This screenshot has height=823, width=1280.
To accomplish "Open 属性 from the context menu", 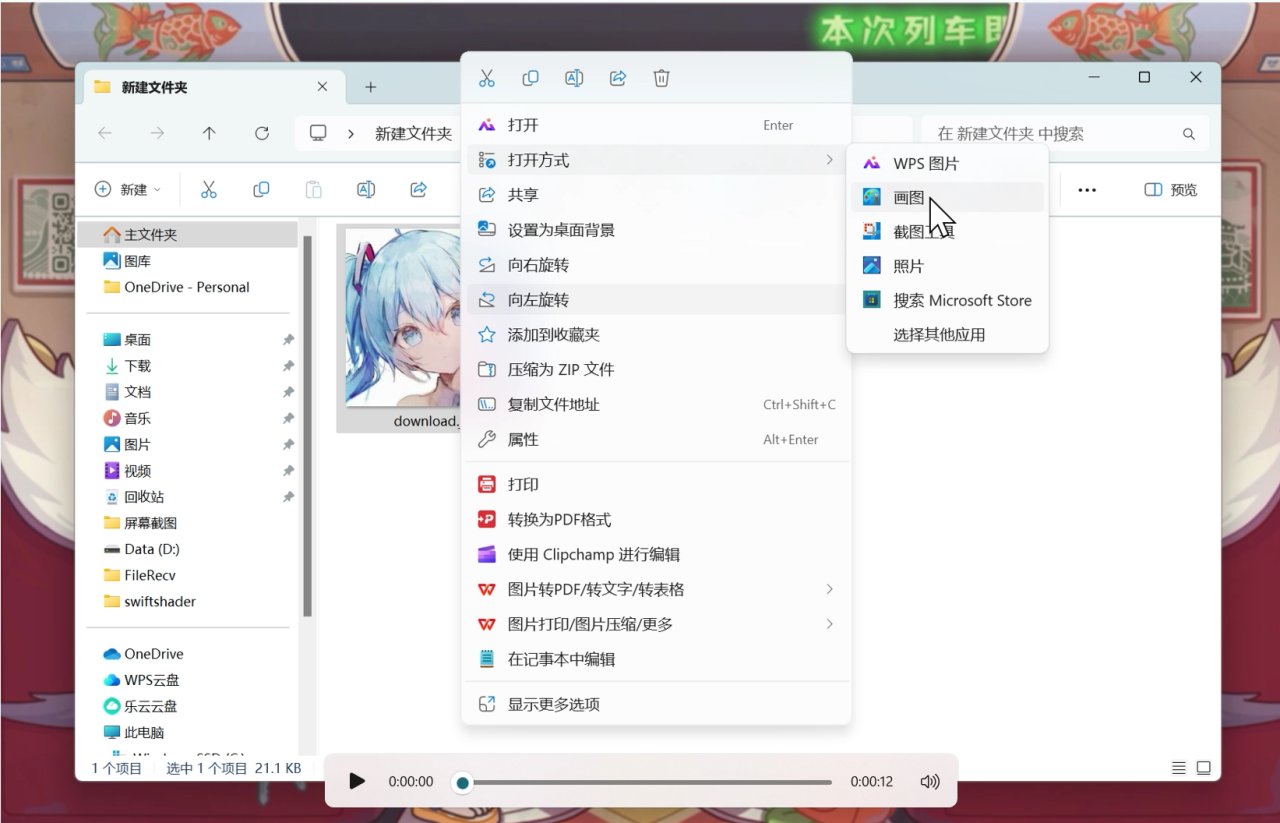I will 656,439.
